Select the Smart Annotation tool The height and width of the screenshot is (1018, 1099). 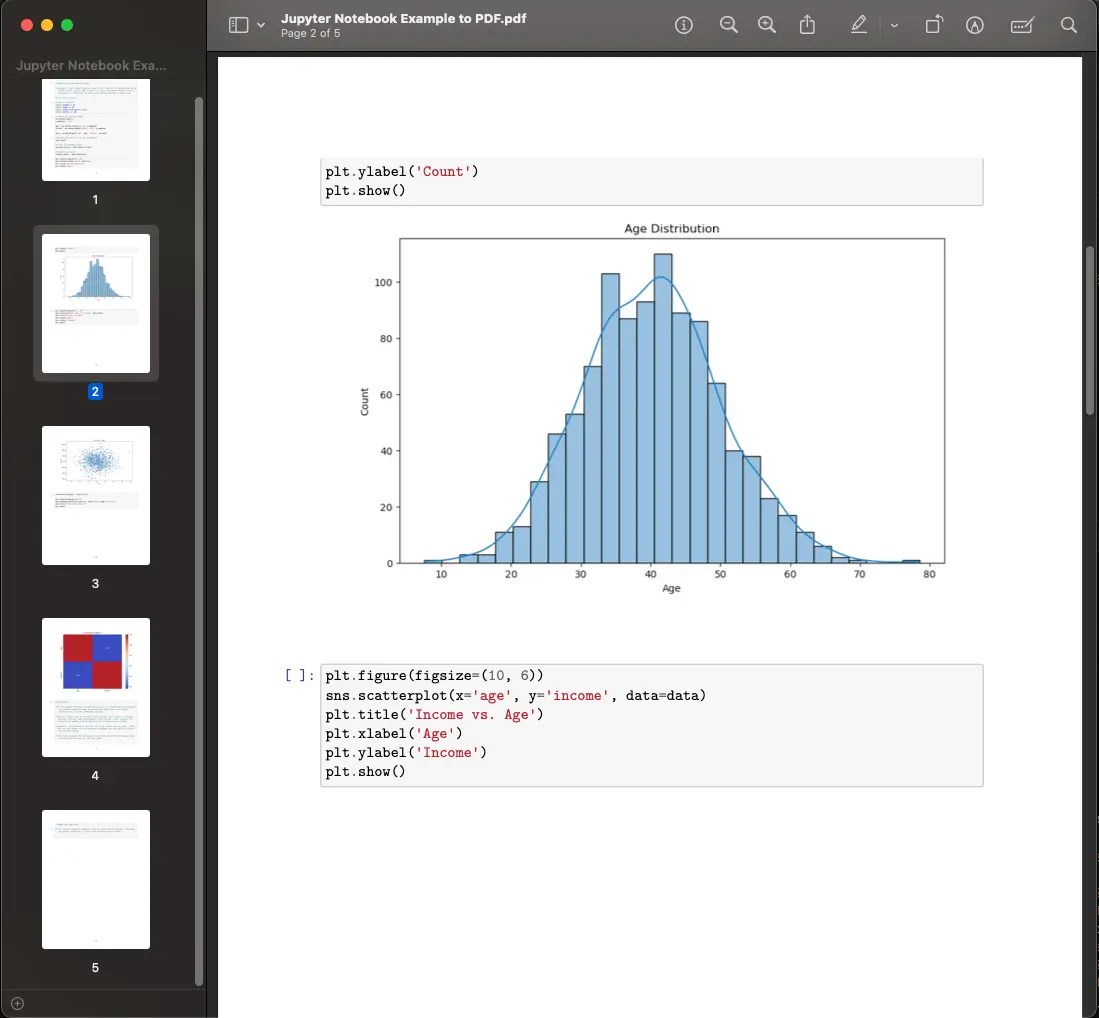(x=975, y=25)
